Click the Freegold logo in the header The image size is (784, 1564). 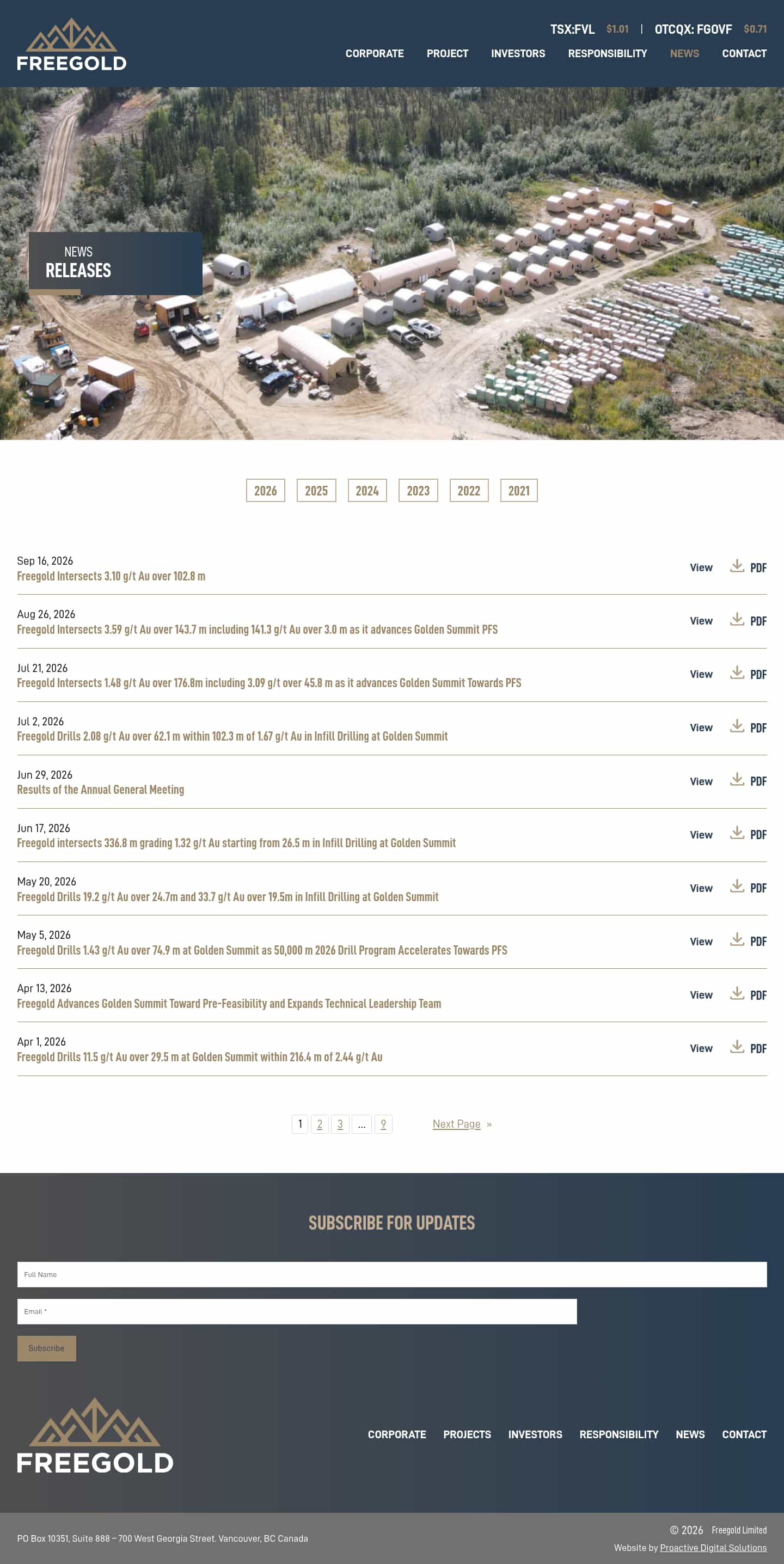click(x=72, y=44)
